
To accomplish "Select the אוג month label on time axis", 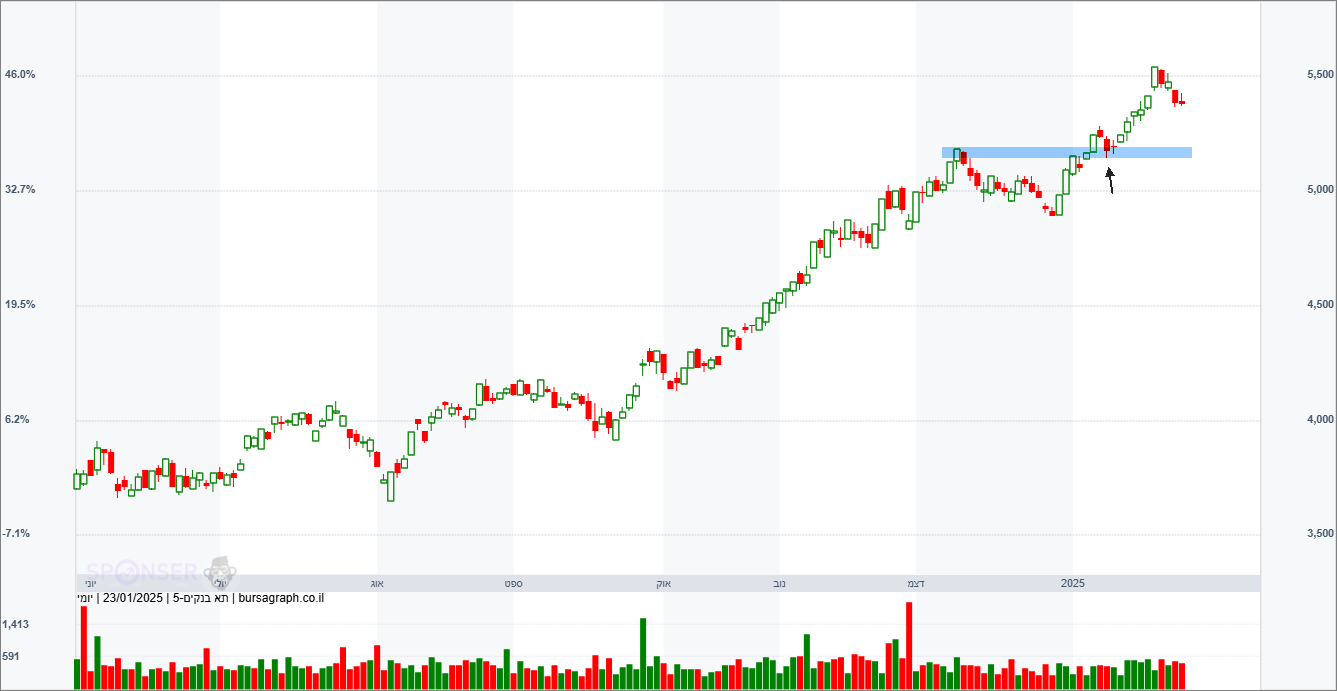I will 377,583.
